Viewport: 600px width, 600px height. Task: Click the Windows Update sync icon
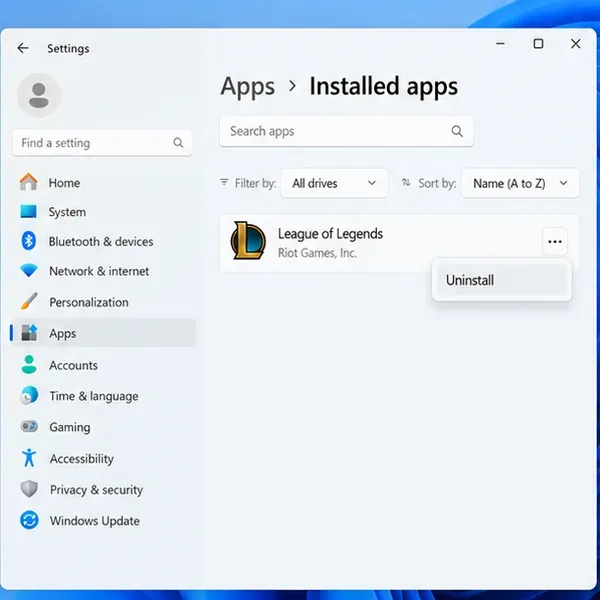(29, 520)
